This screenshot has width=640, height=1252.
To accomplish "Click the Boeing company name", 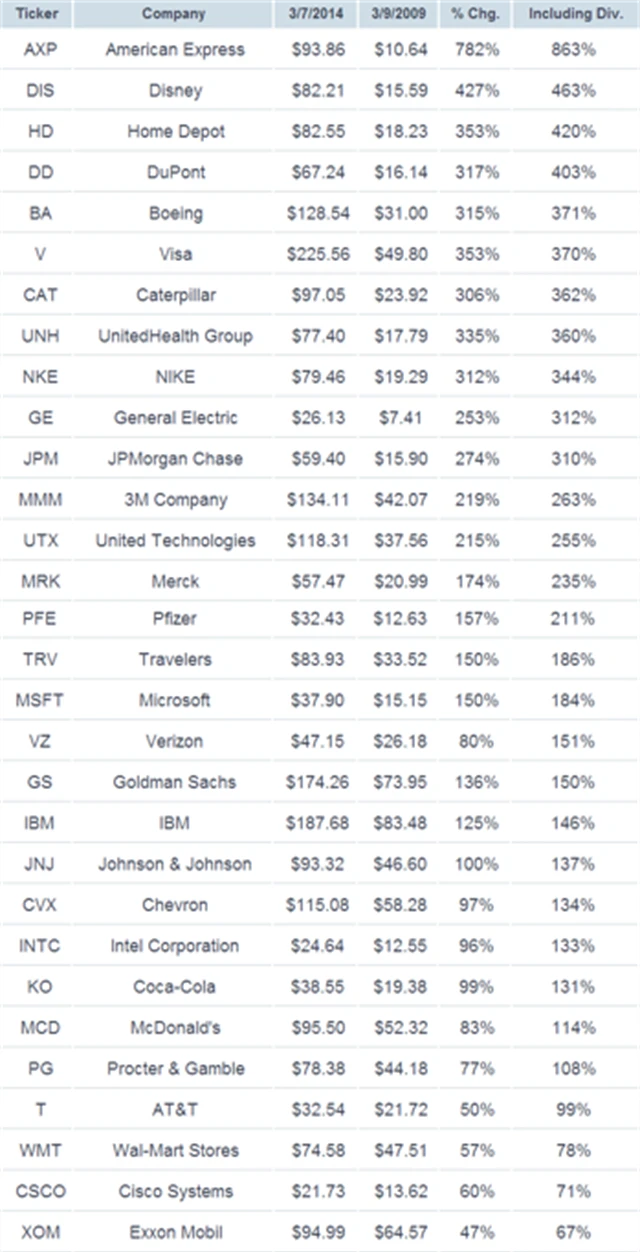I will coord(174,213).
